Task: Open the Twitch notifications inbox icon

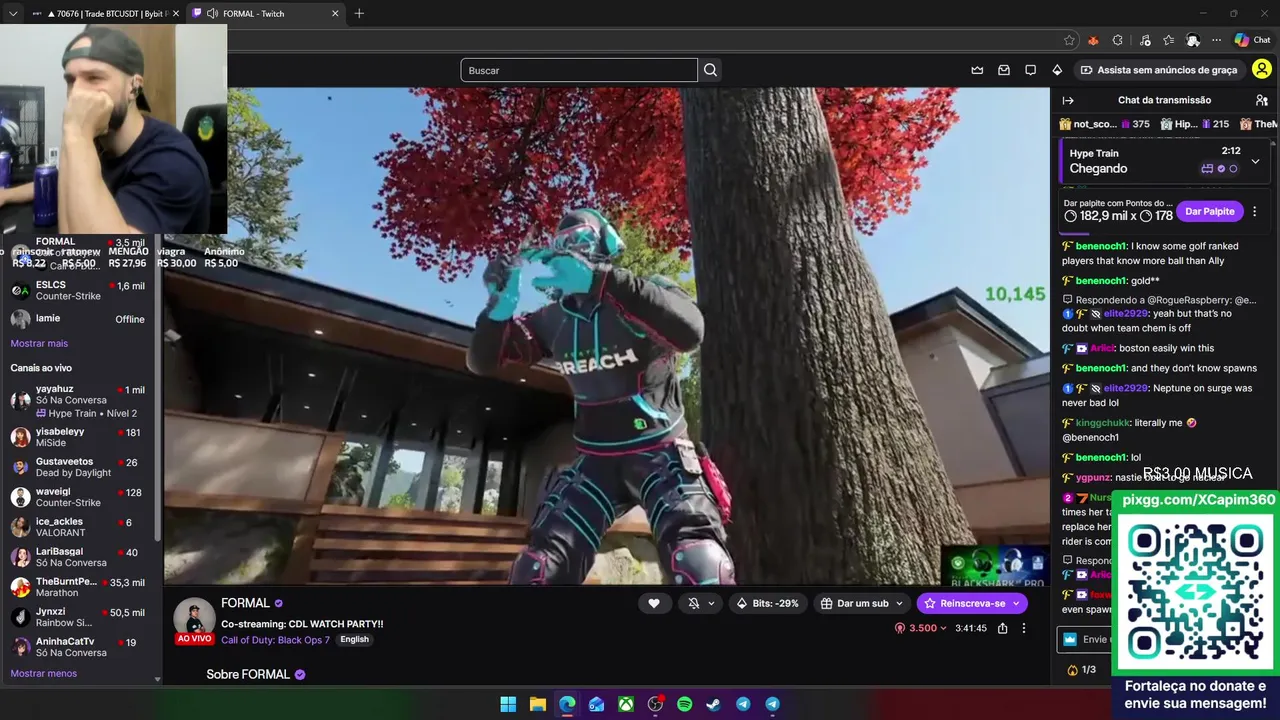Action: click(1004, 70)
